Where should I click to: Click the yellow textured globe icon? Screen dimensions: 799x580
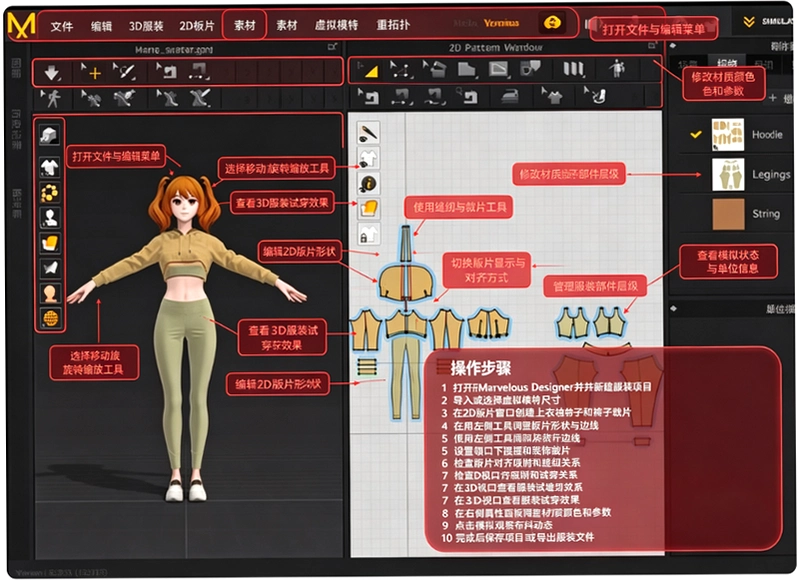[x=50, y=318]
